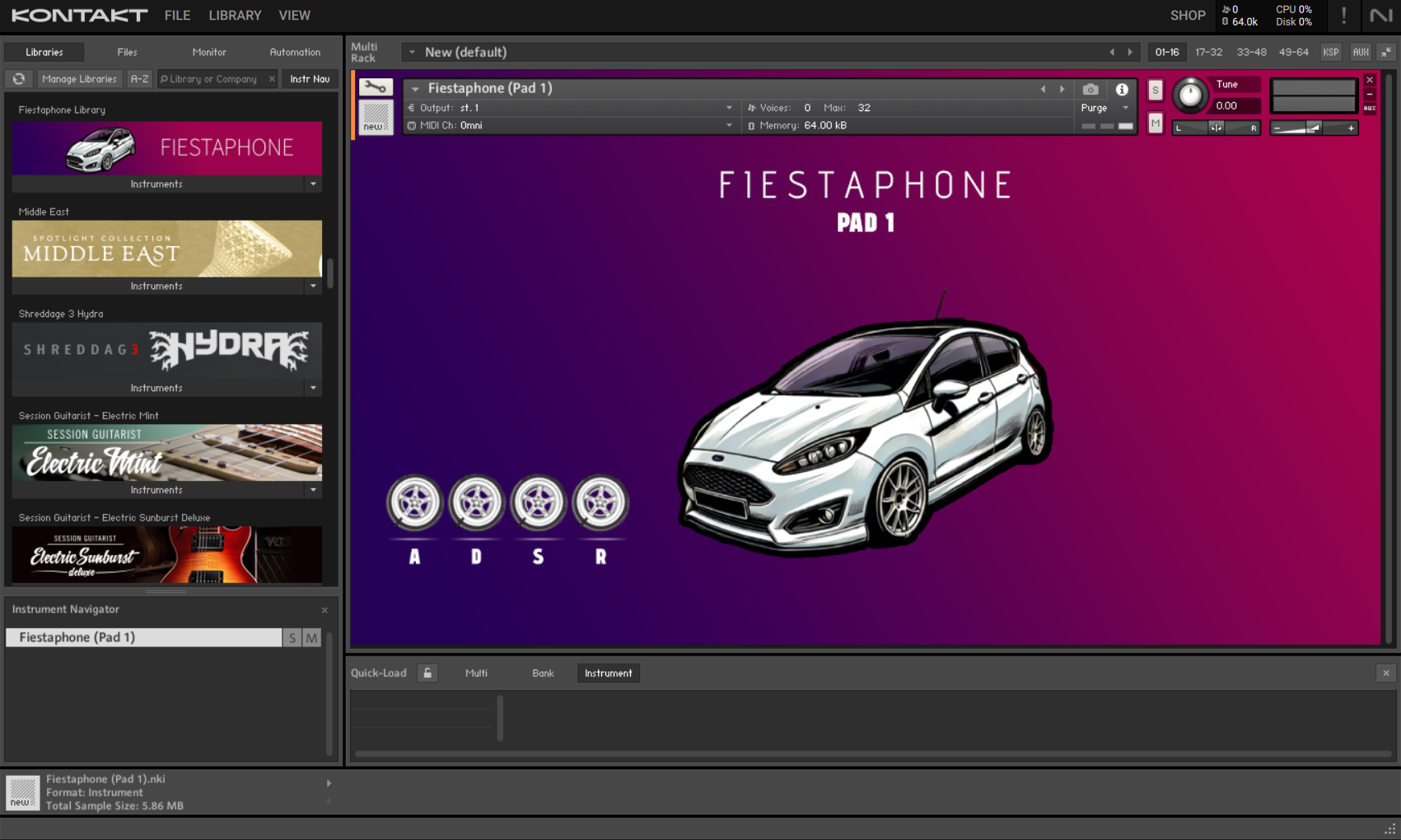Screen dimensions: 1401x840
Task: Click the snapshot camera icon
Action: tap(1090, 89)
